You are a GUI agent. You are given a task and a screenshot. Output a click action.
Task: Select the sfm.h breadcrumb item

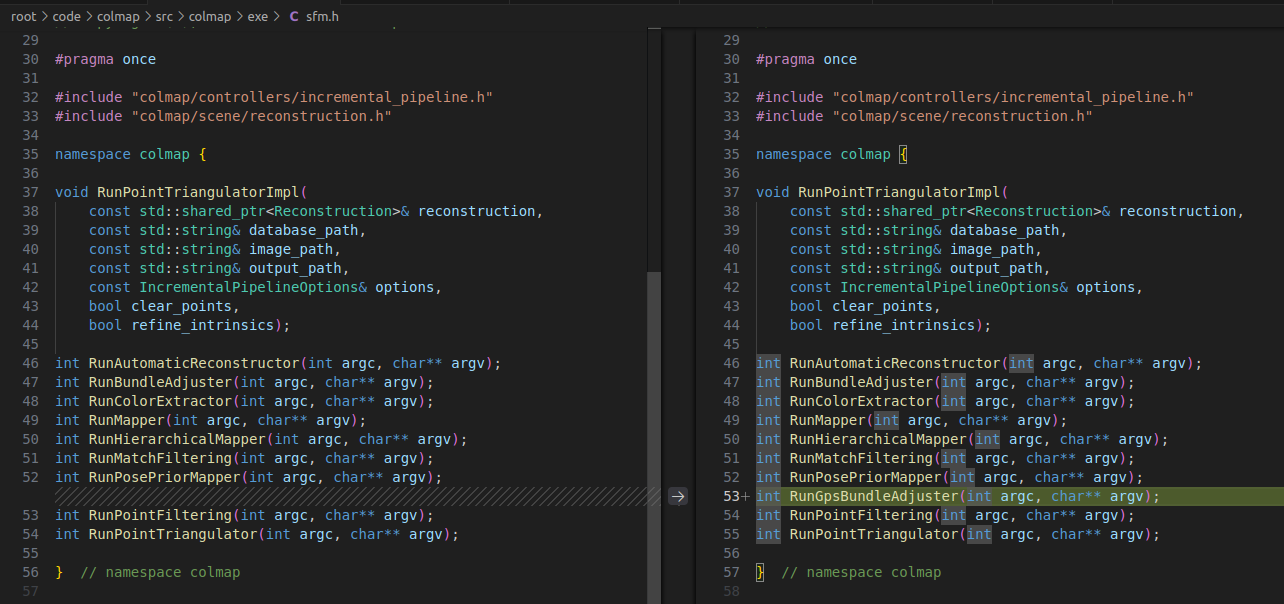tap(322, 17)
